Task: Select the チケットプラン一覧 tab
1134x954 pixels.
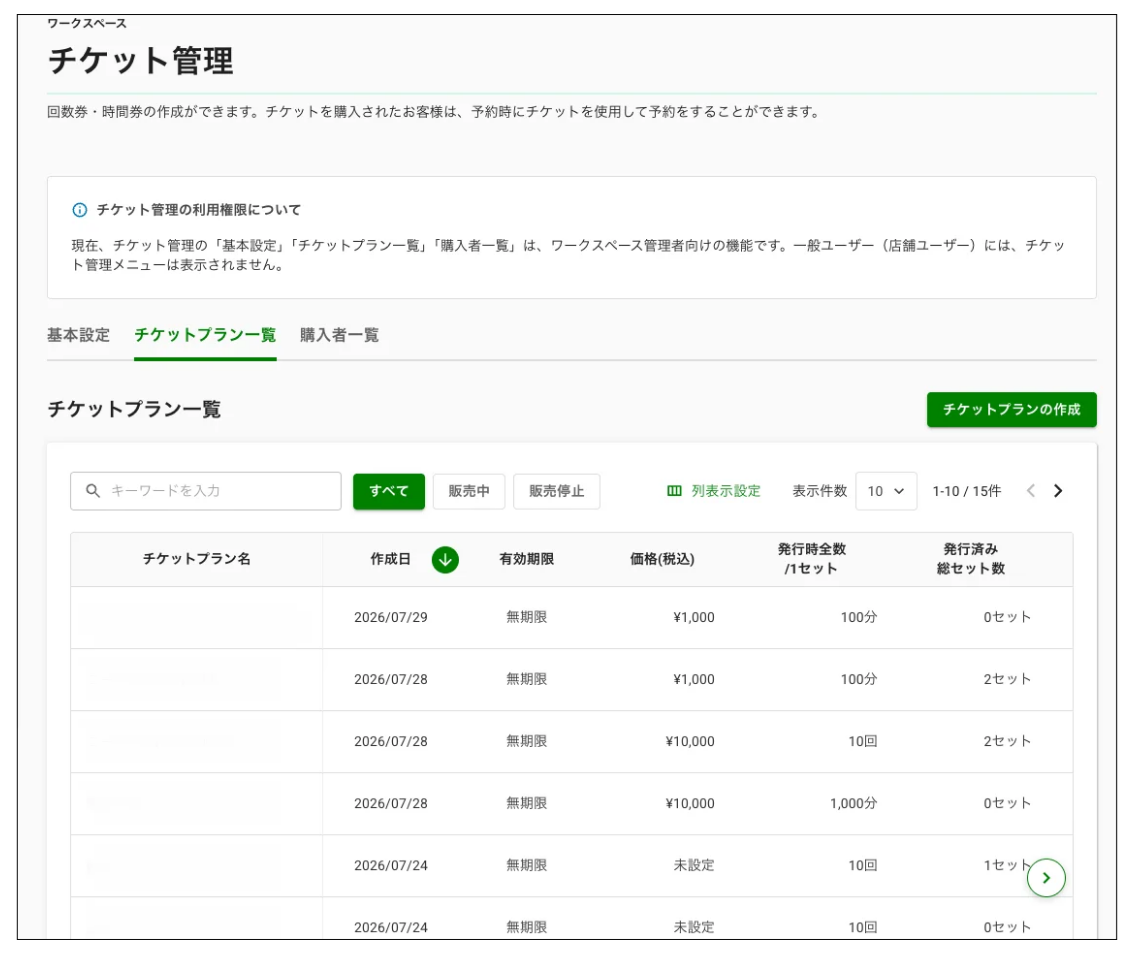Action: [205, 335]
